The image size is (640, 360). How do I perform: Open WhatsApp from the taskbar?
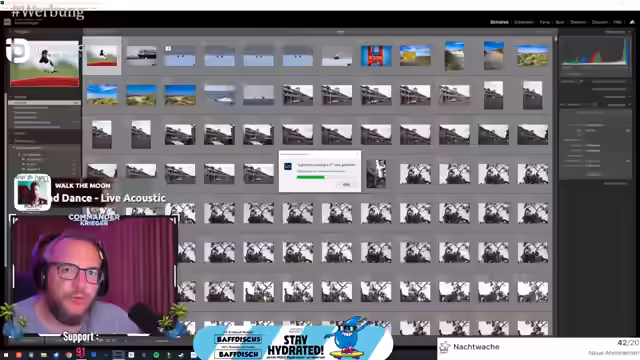pyautogui.click(x=156, y=355)
